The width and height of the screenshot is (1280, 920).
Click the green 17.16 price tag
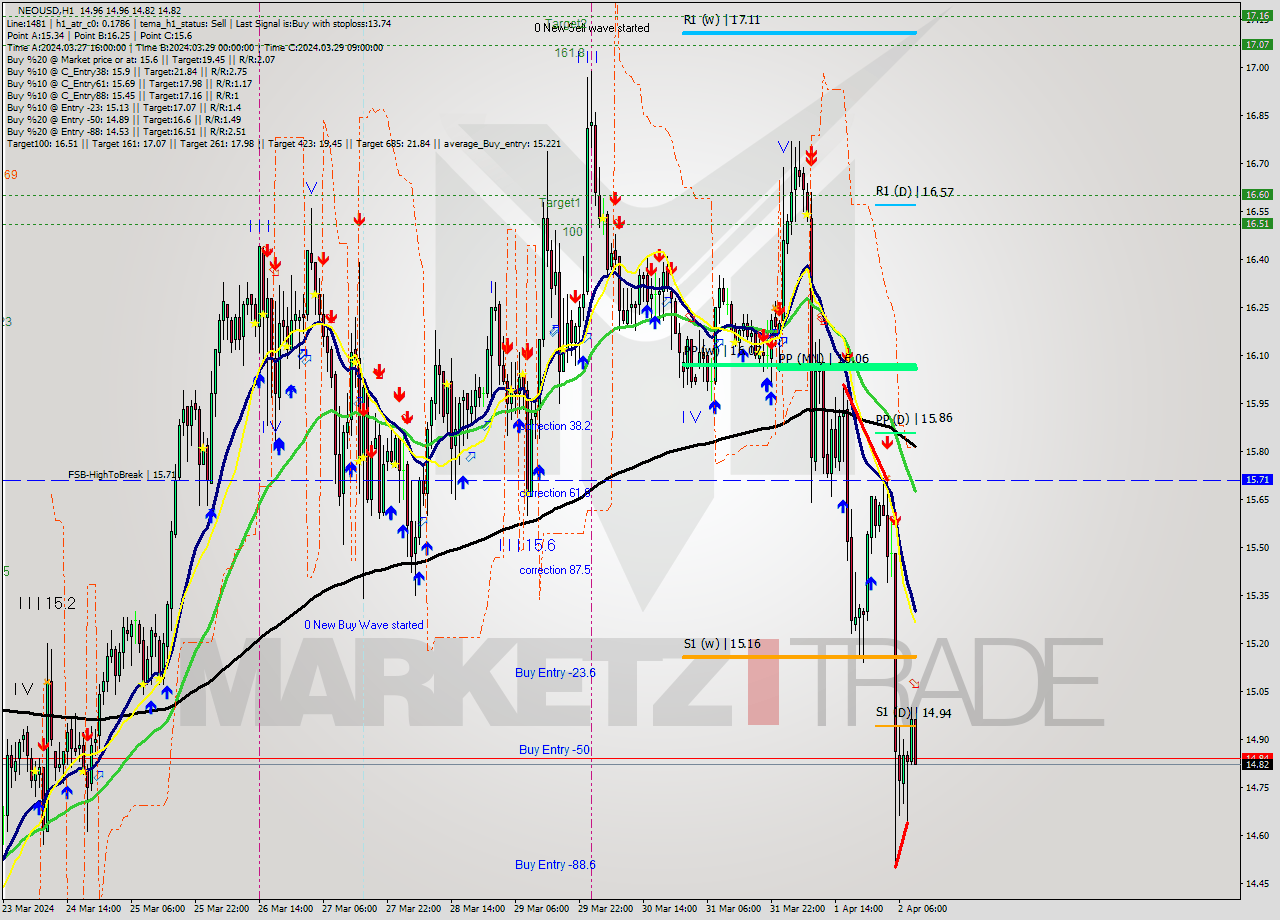1256,15
